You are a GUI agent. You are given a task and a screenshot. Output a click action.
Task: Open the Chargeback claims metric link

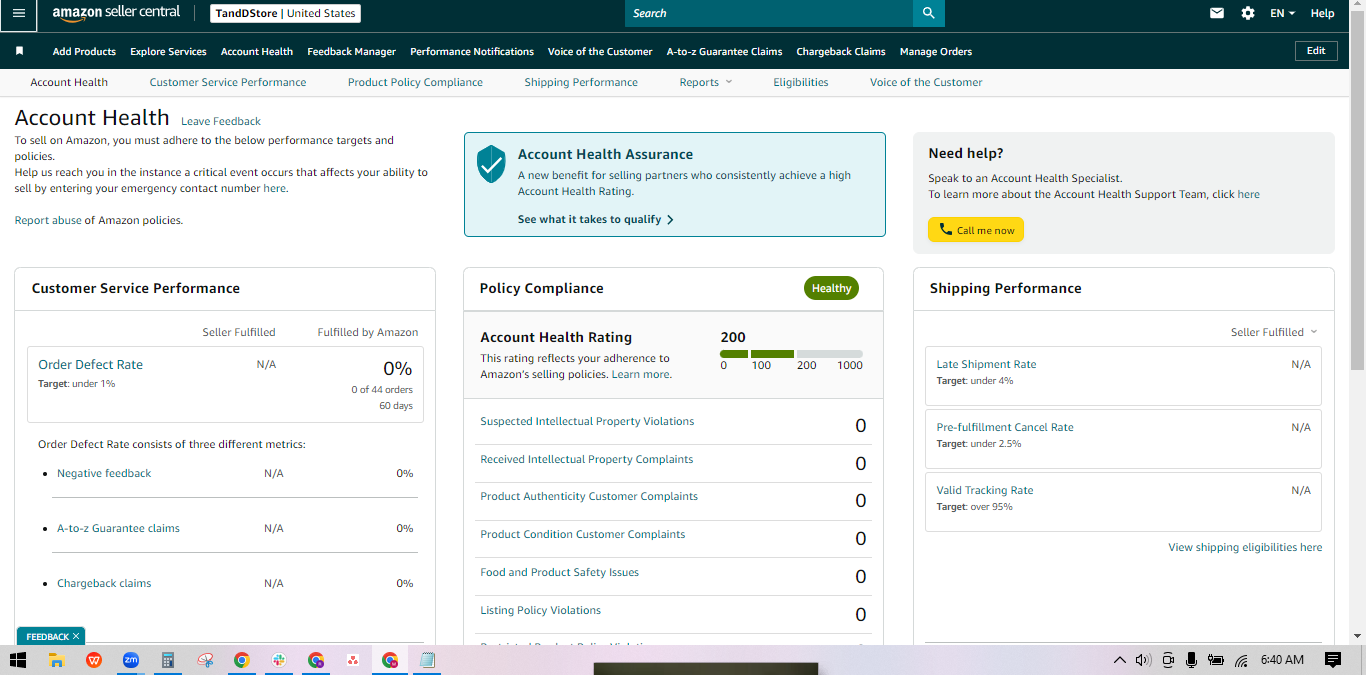tap(104, 583)
